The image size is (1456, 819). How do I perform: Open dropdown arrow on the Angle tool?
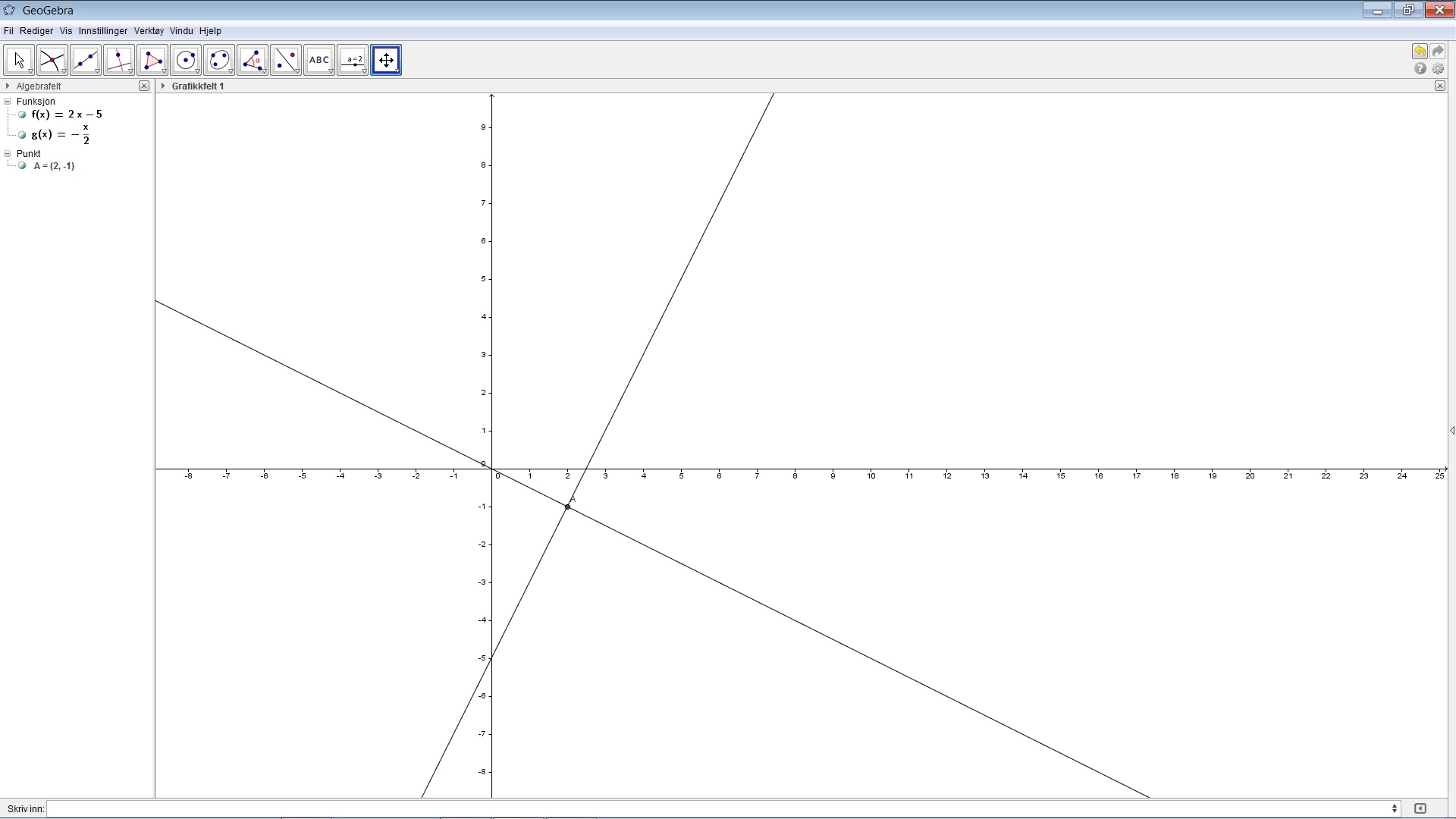click(x=264, y=72)
